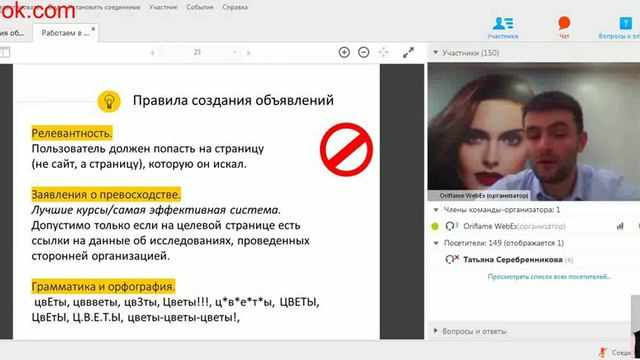The height and width of the screenshot is (360, 640).
Task: Click headset icon next to Oriflame WebEx
Action: pyautogui.click(x=451, y=226)
